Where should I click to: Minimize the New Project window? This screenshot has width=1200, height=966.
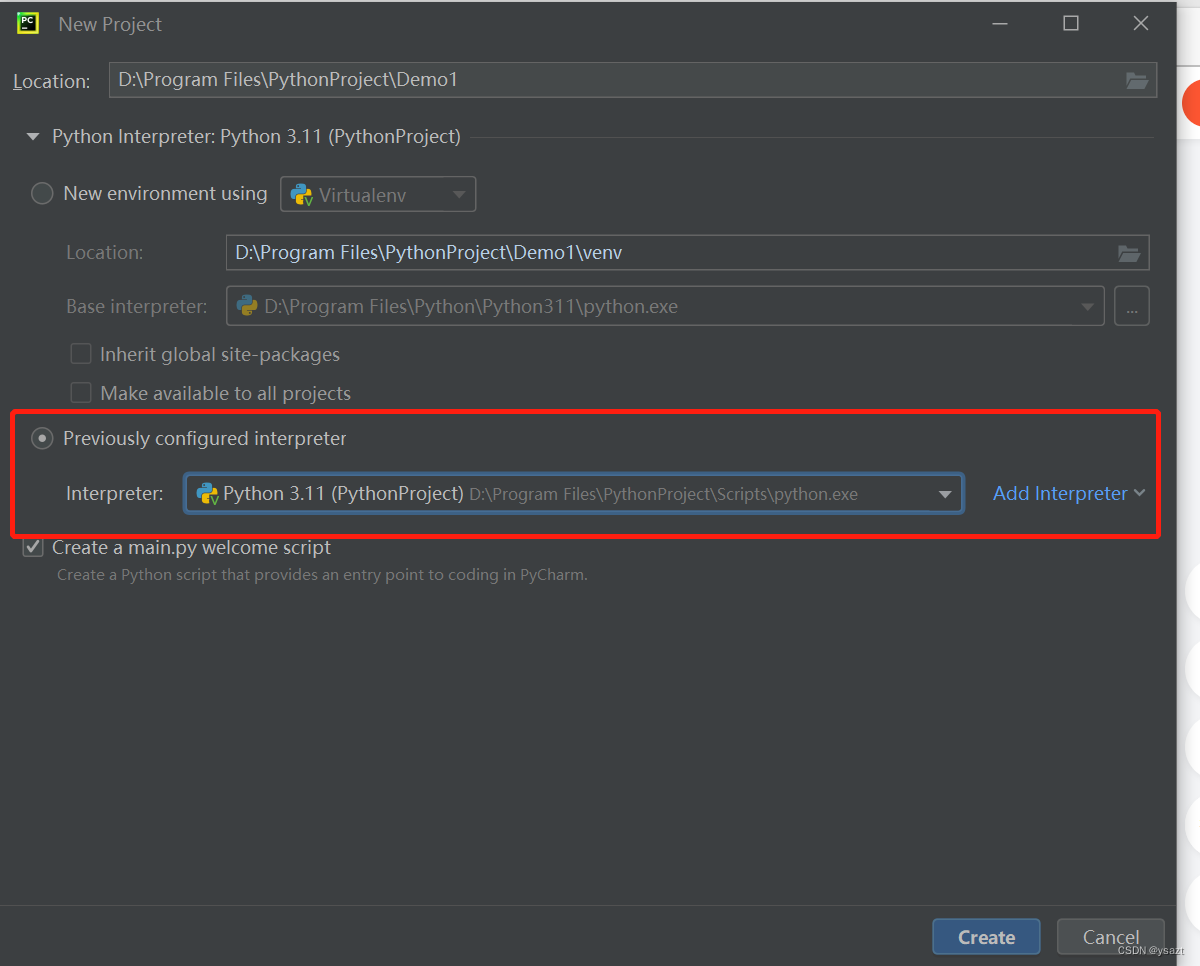(x=1001, y=23)
